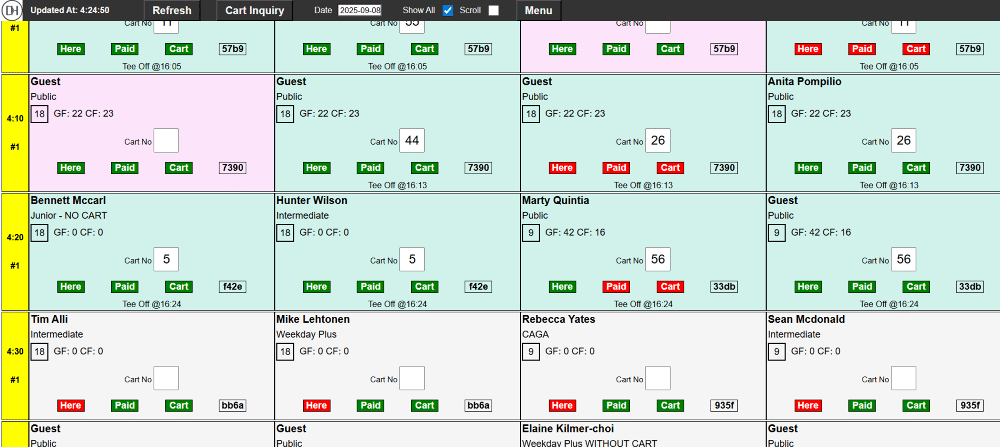Click the 18 holes box for Tim Alli

point(40,351)
